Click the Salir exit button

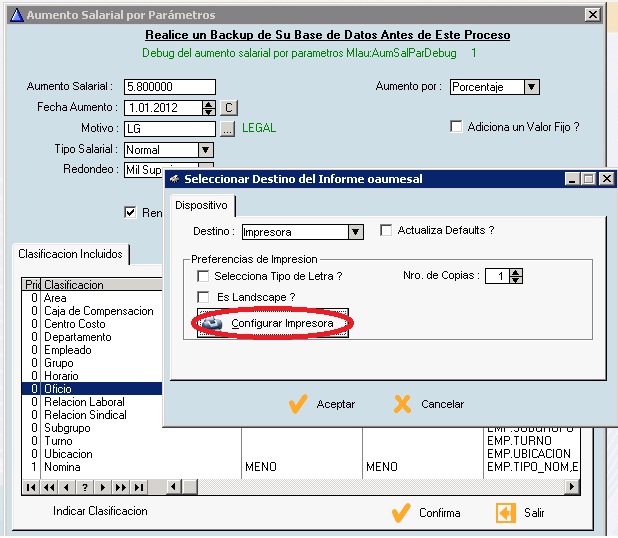click(520, 512)
